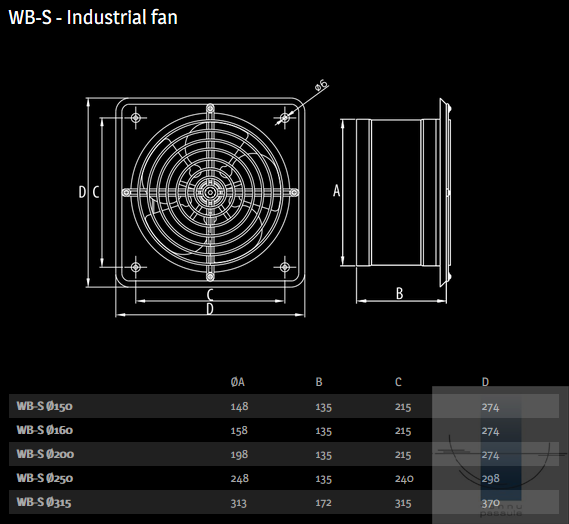Screen dimensions: 569x524
Task: Click the vertical 'C' label left of front view
Action: (96, 192)
